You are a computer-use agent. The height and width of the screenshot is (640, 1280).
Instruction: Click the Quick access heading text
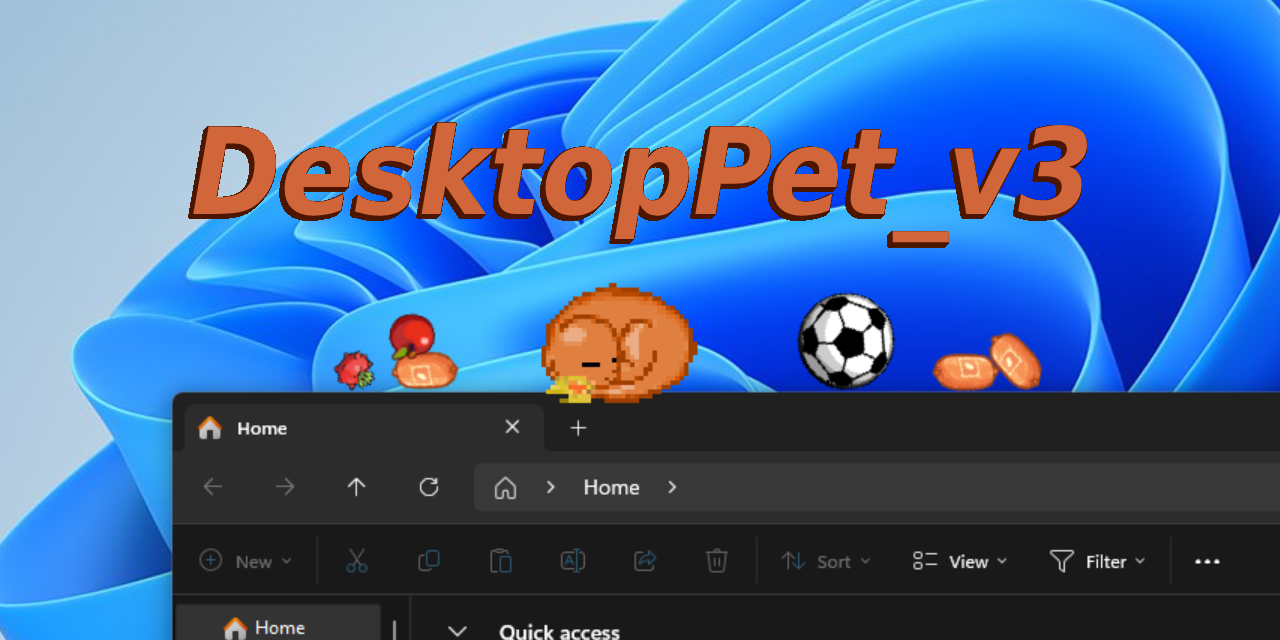pyautogui.click(x=559, y=631)
